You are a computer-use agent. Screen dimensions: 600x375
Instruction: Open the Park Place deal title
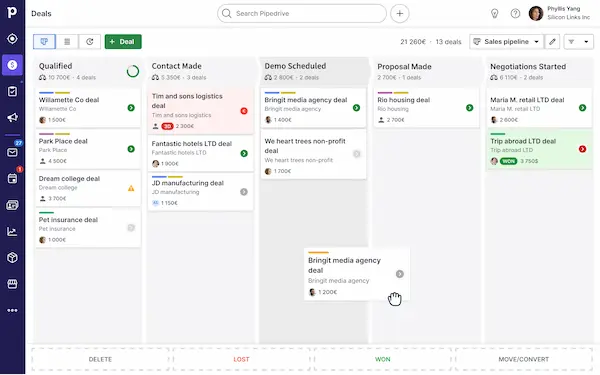pos(63,141)
